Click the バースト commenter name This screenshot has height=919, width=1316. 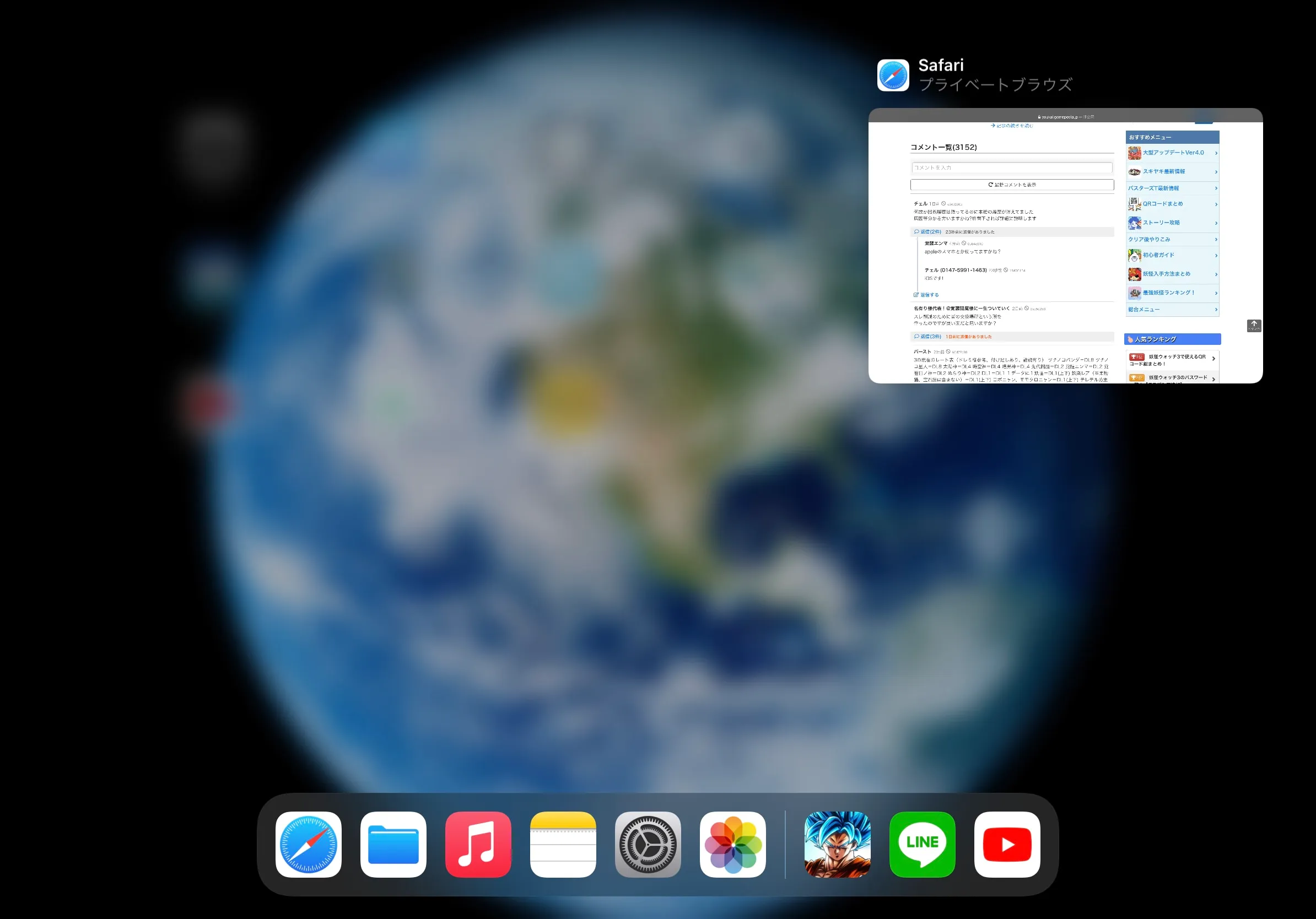[x=922, y=352]
